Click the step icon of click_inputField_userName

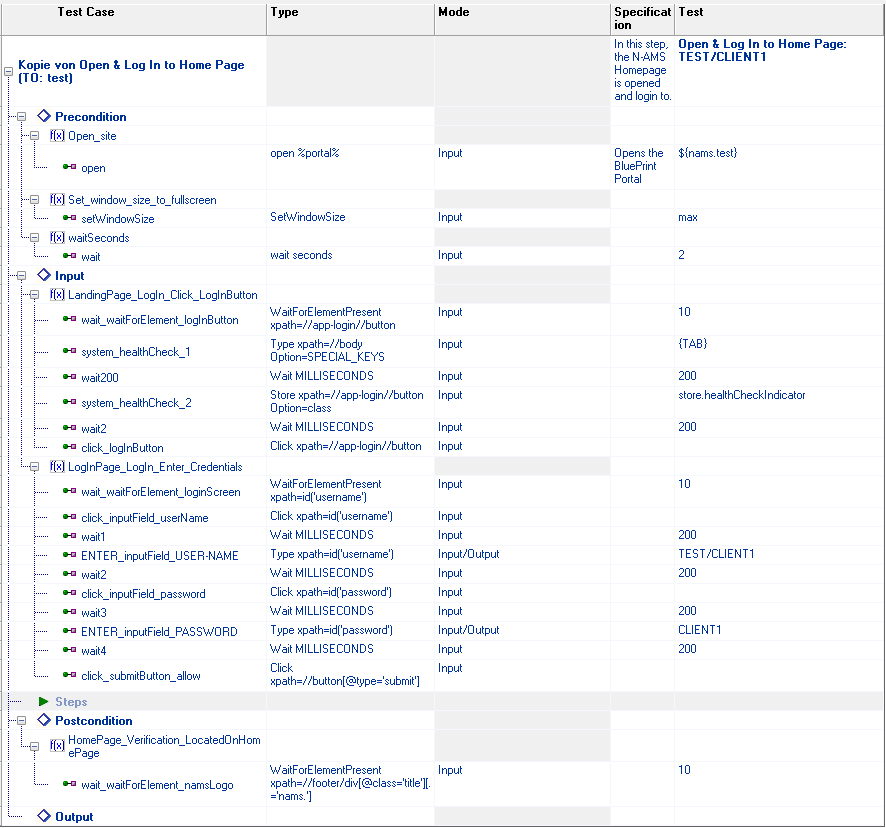point(70,517)
